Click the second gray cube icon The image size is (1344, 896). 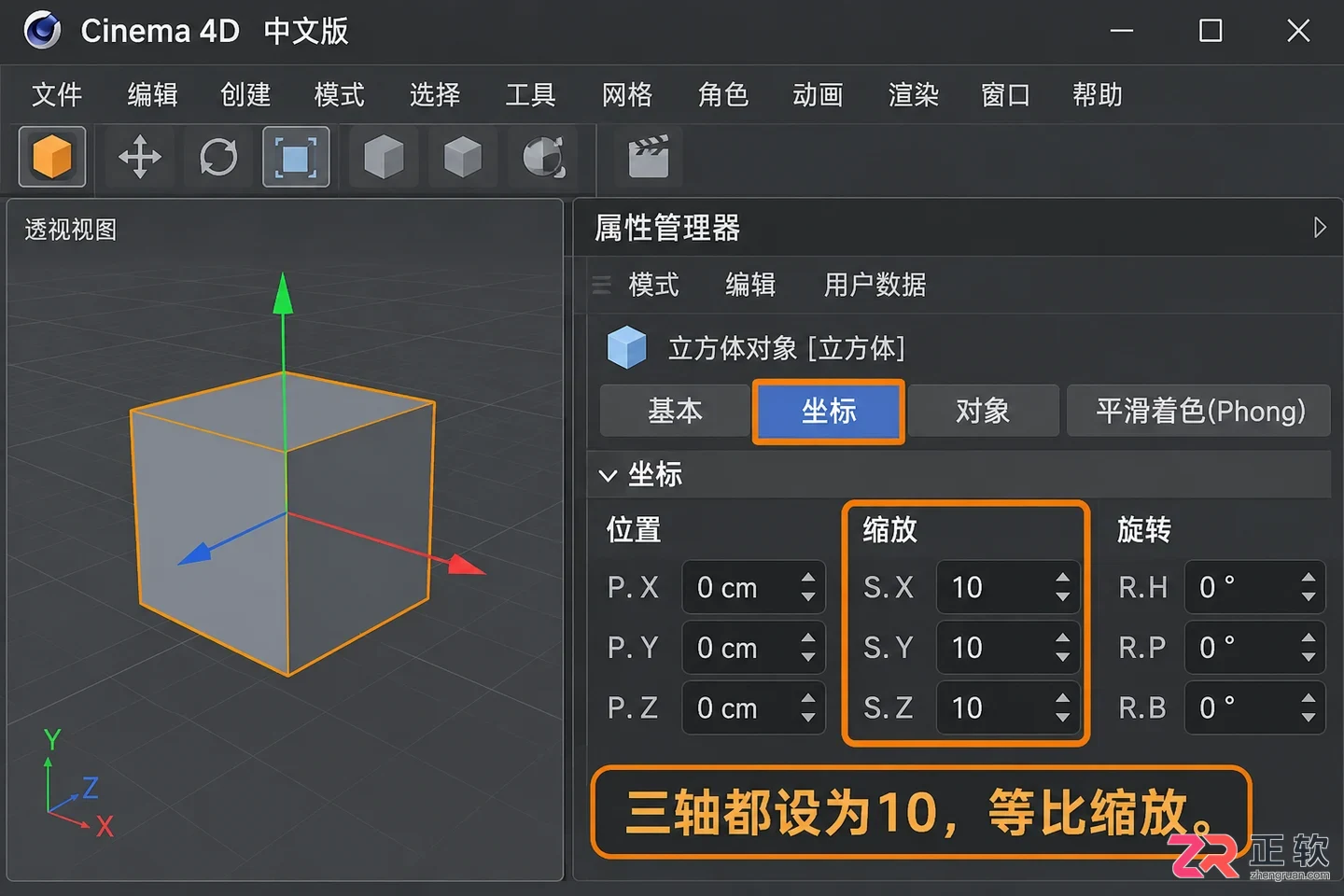point(463,157)
